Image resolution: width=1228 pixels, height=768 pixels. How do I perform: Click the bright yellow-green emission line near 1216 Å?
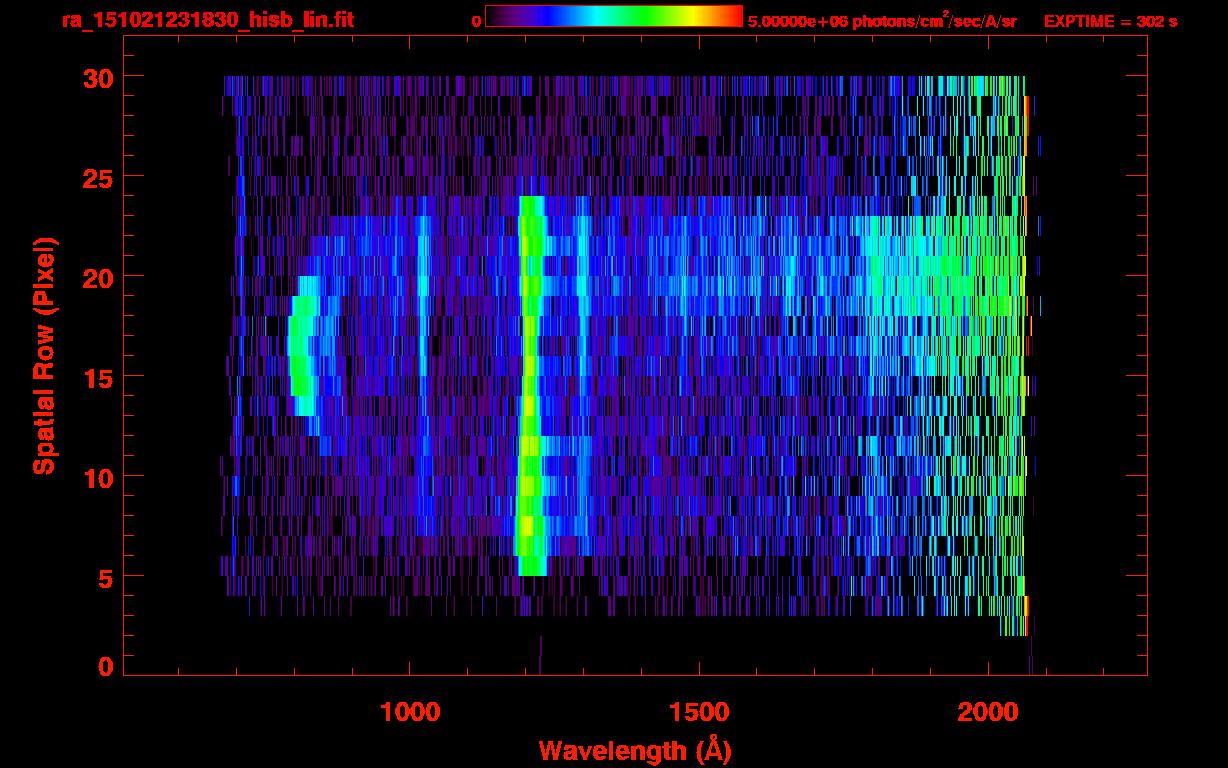(532, 386)
